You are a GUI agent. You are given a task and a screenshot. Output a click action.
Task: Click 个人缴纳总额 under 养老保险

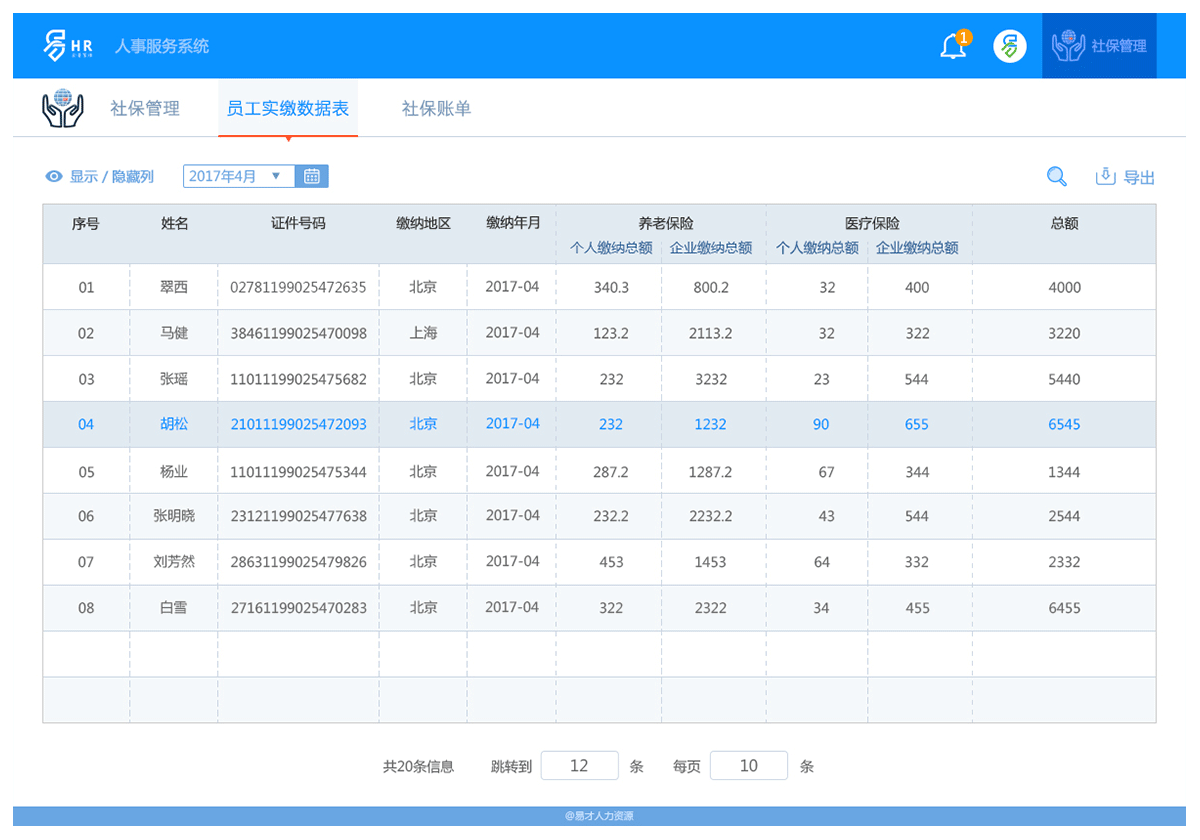tap(612, 248)
